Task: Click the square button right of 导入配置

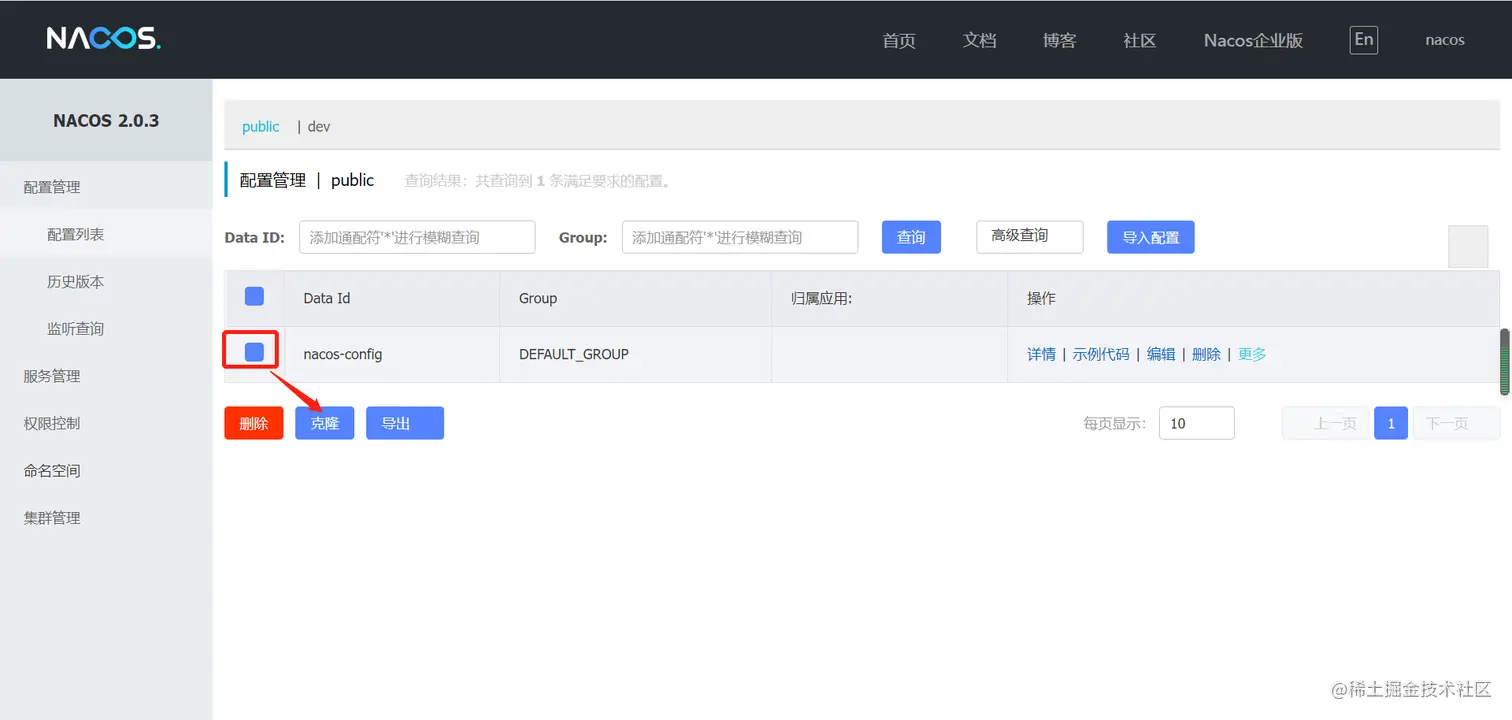Action: [1468, 246]
